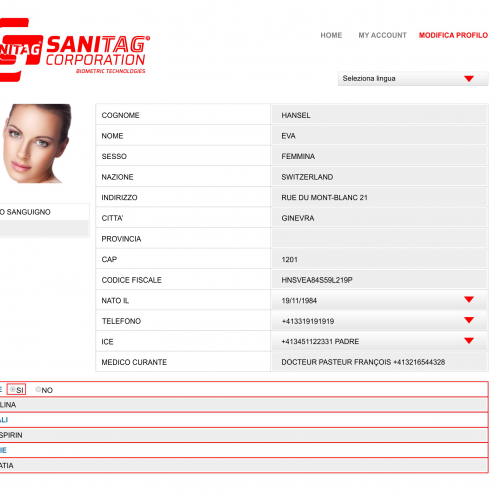
Task: Go to HOME in the top menu
Action: [x=331, y=35]
